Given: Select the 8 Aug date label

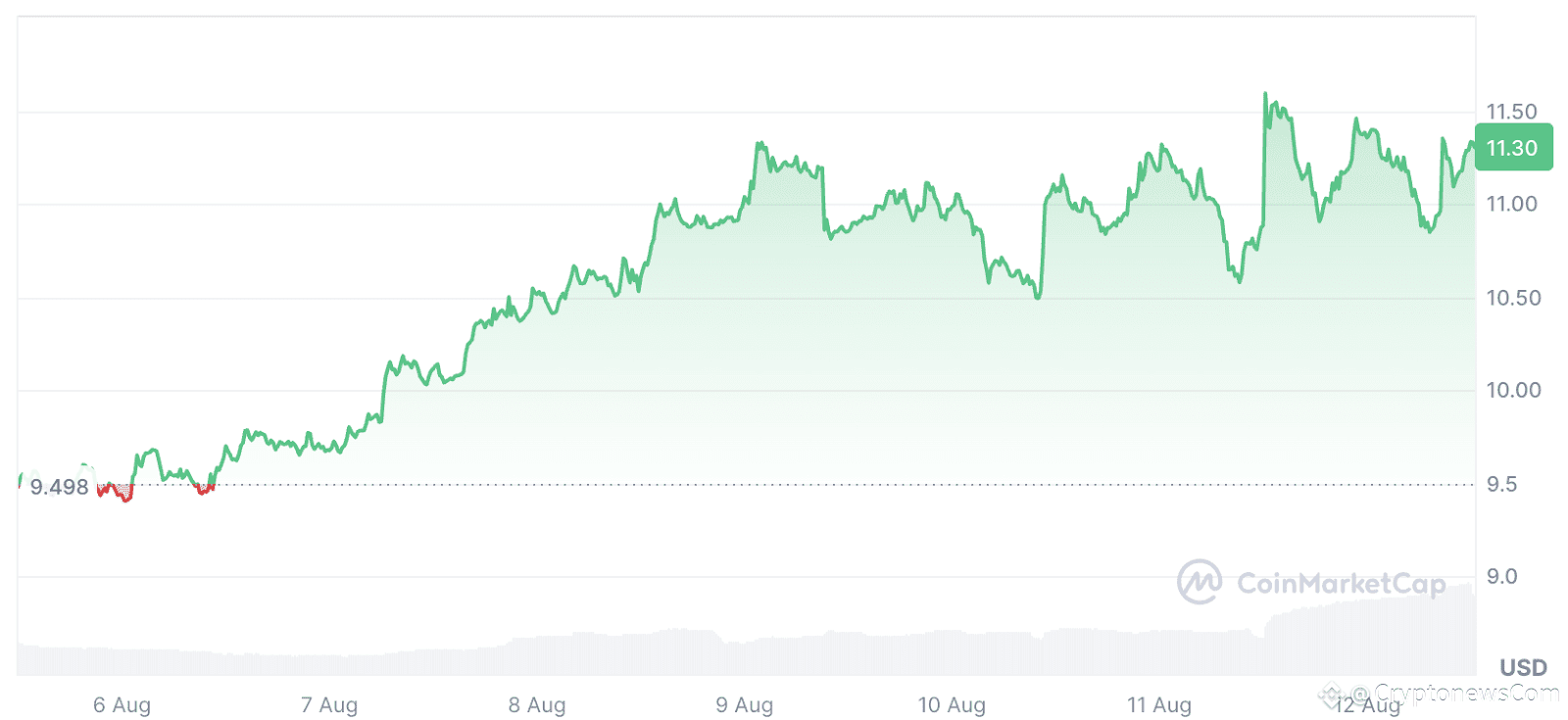Looking at the screenshot, I should tap(537, 704).
